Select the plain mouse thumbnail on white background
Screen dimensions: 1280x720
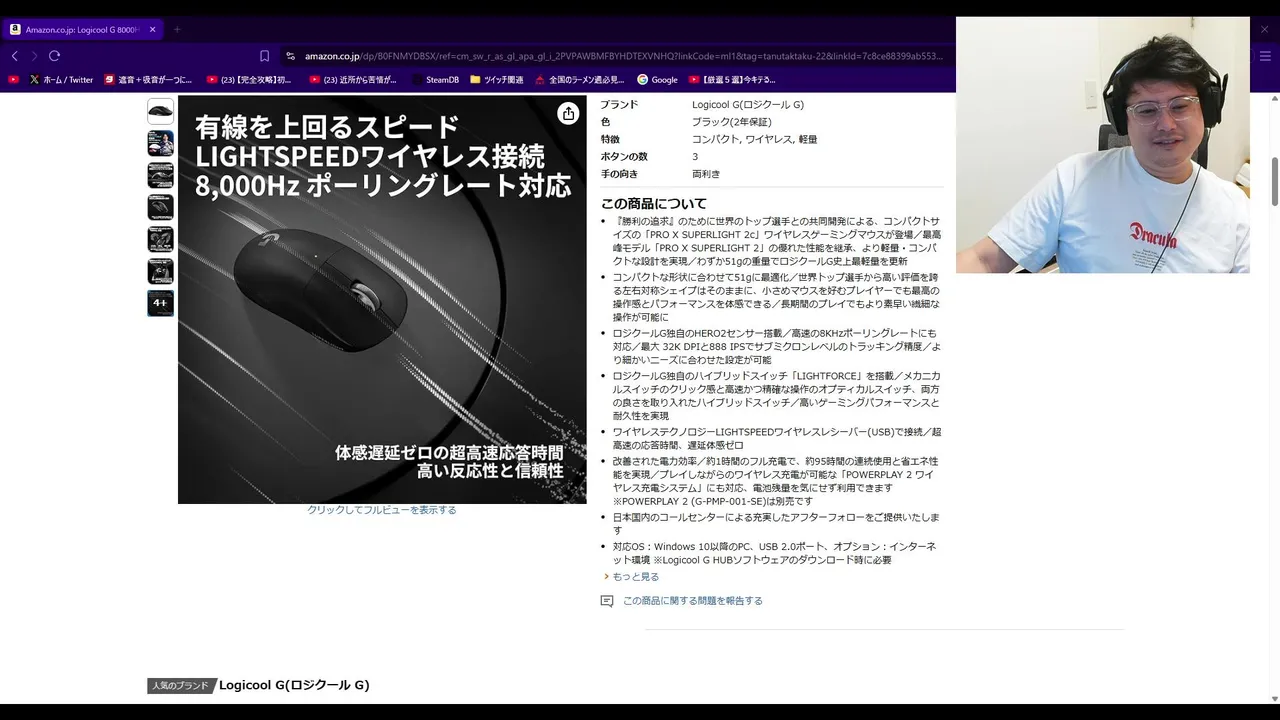(x=160, y=111)
